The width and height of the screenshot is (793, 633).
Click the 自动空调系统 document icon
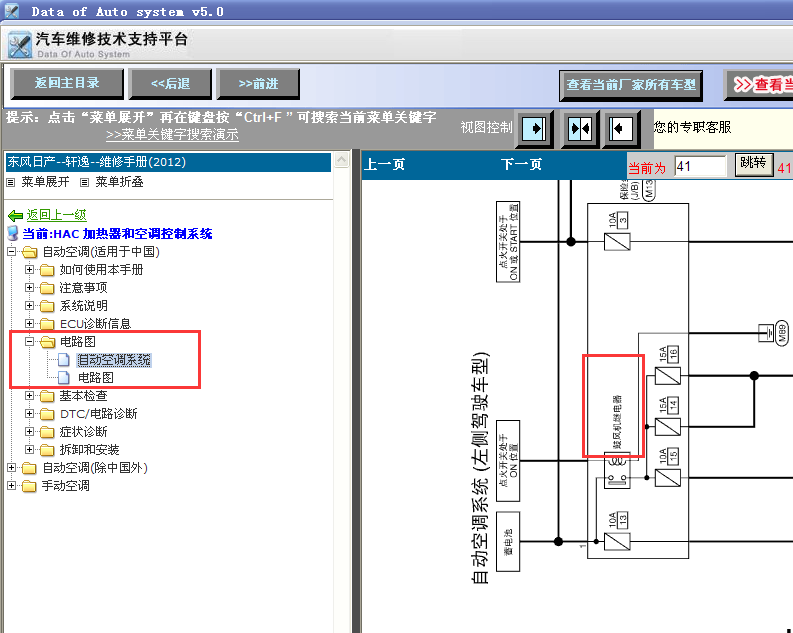point(63,359)
